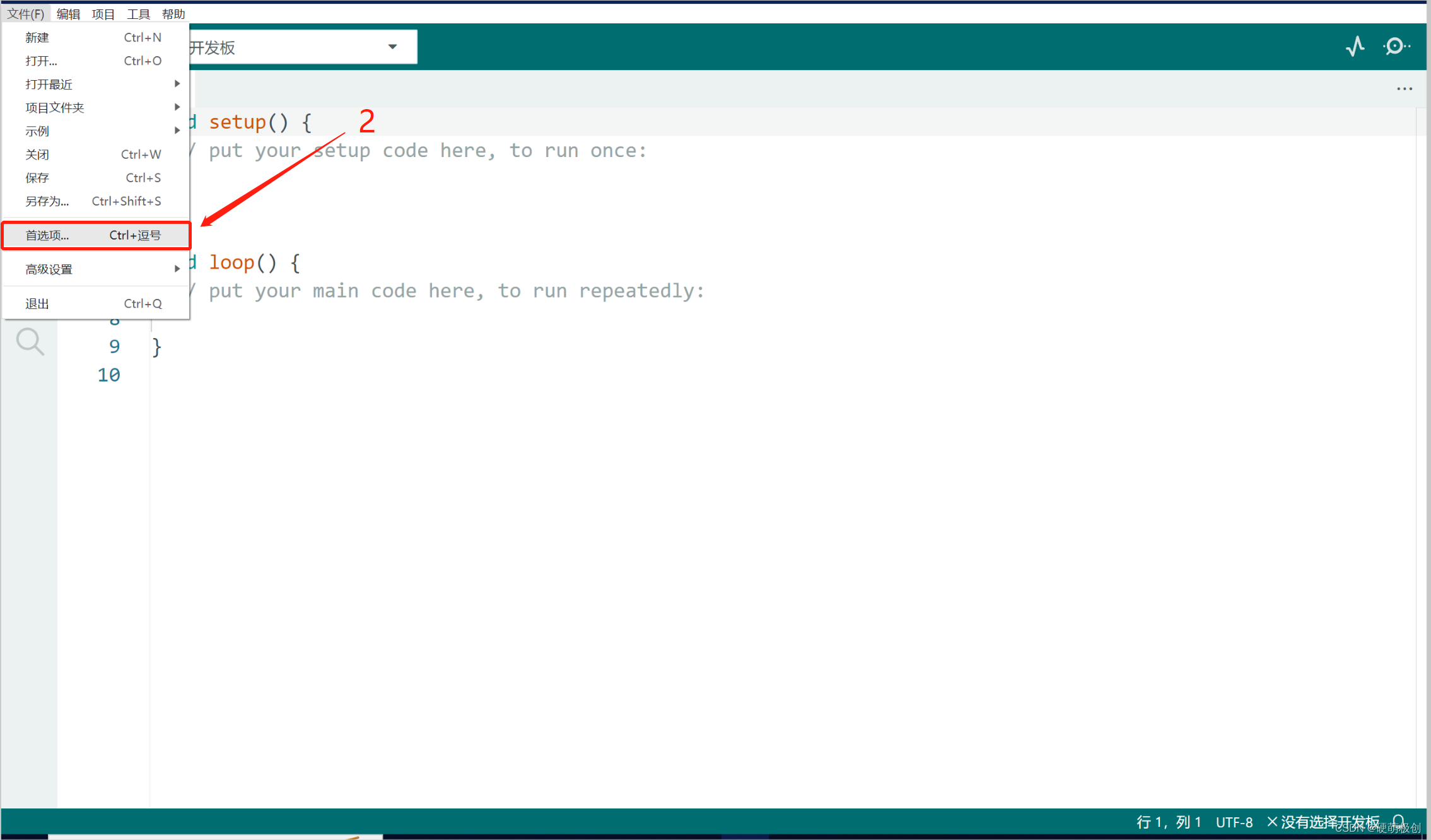The height and width of the screenshot is (840, 1431).
Task: Open the Serial Plotter icon
Action: (1355, 47)
